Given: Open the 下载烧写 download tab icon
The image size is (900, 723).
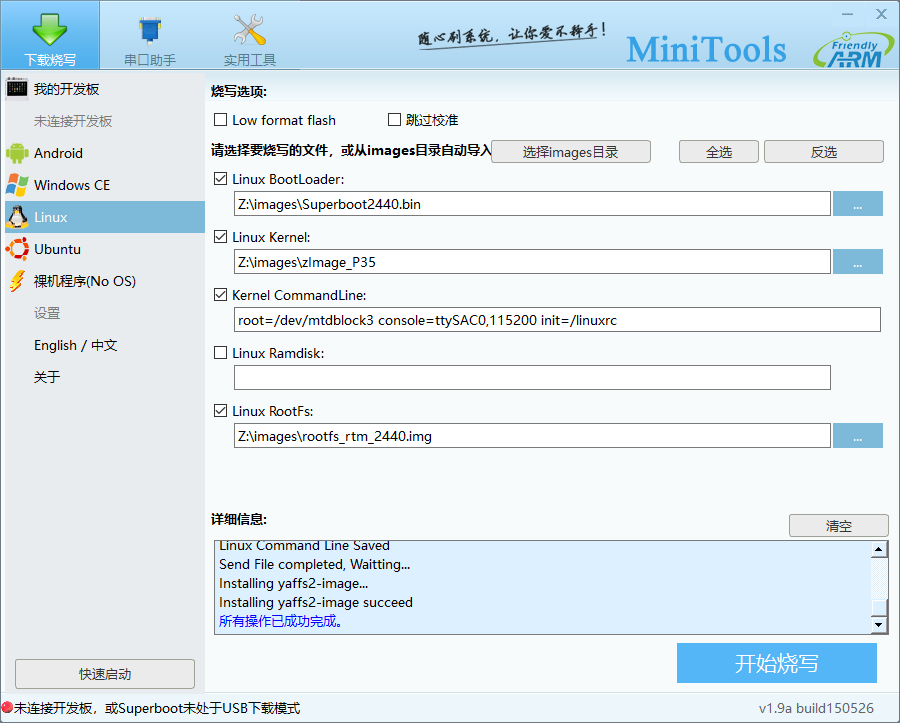Looking at the screenshot, I should (x=49, y=29).
